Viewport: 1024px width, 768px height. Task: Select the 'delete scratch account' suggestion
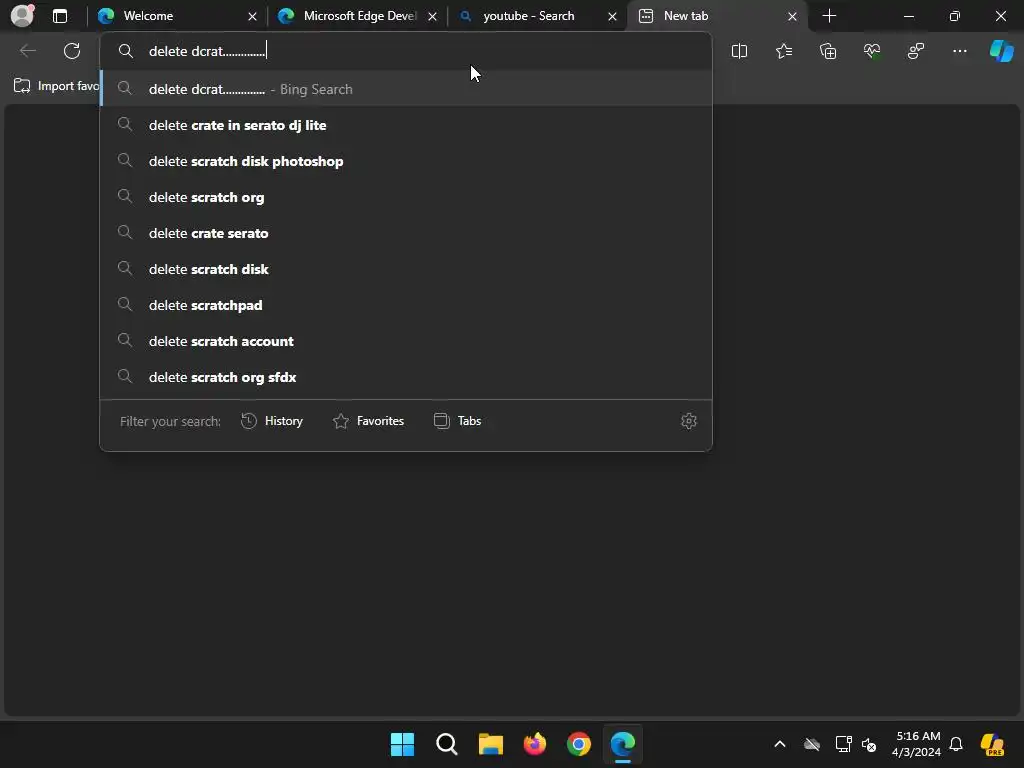[x=406, y=341]
